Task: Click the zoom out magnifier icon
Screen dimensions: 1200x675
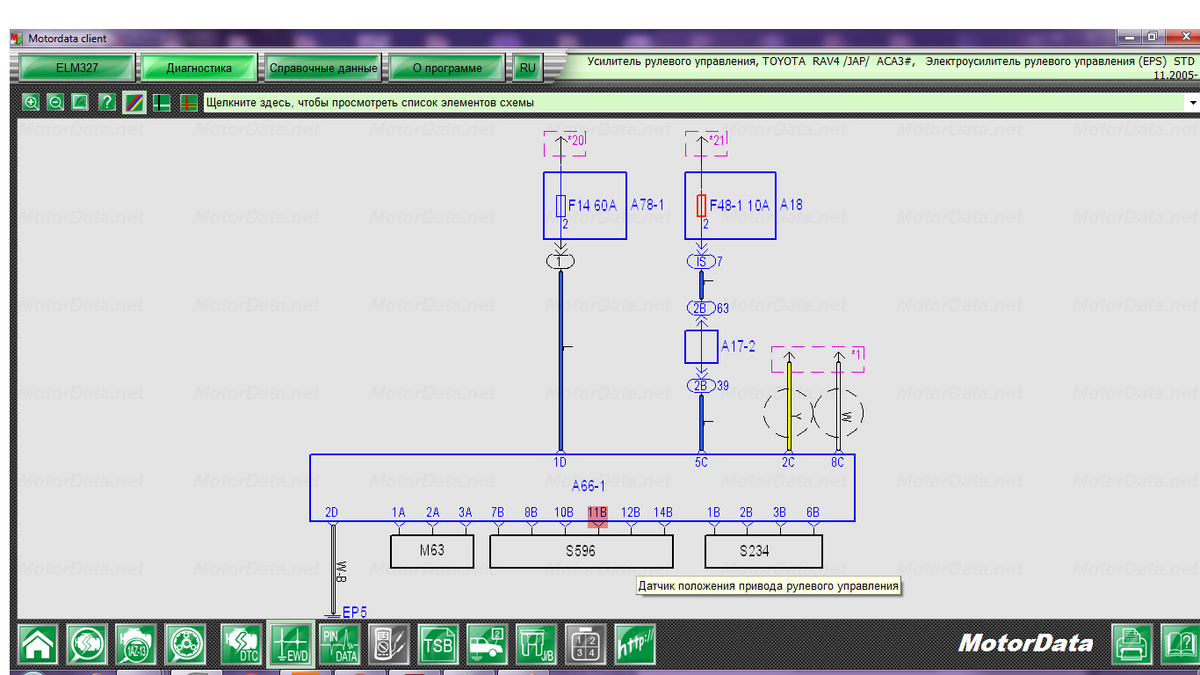Action: (x=56, y=102)
